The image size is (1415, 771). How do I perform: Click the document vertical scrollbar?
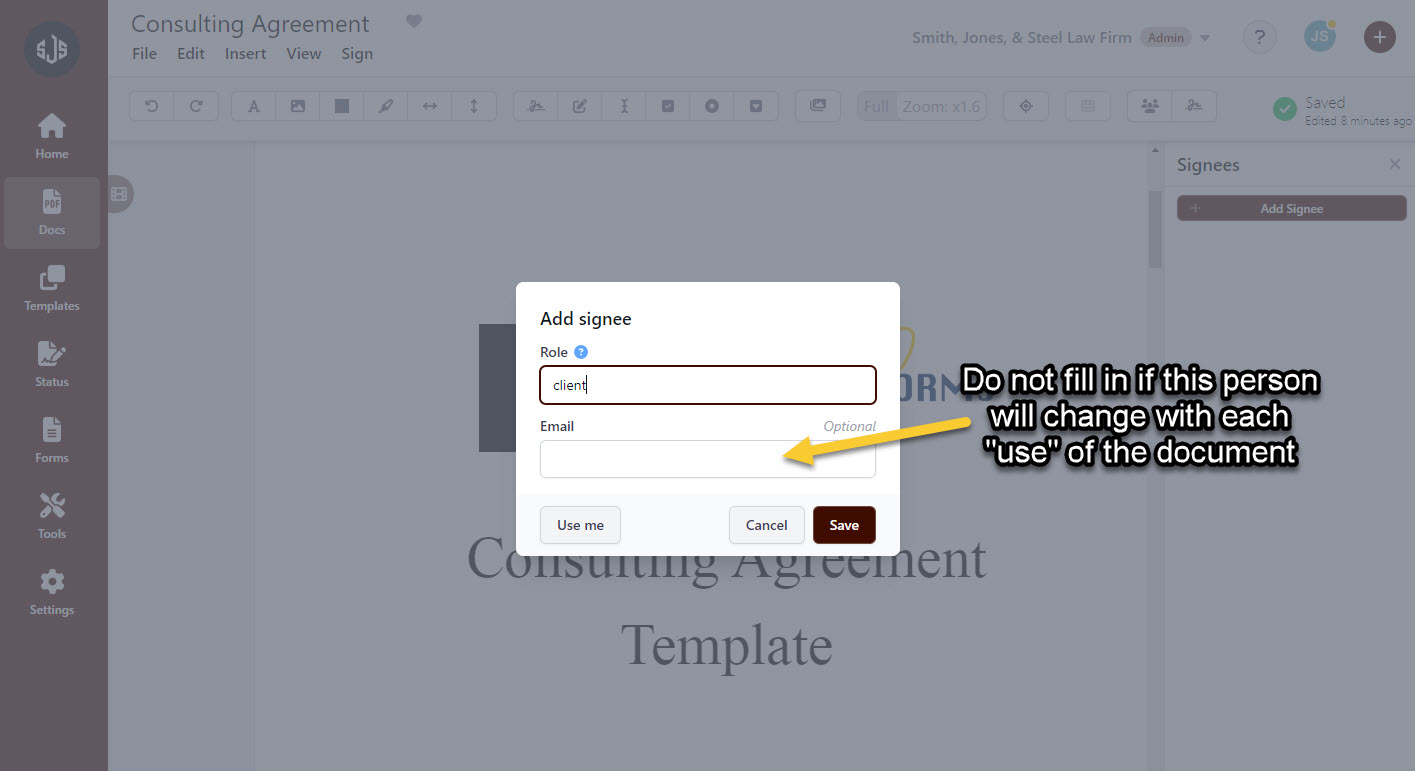pyautogui.click(x=1155, y=229)
